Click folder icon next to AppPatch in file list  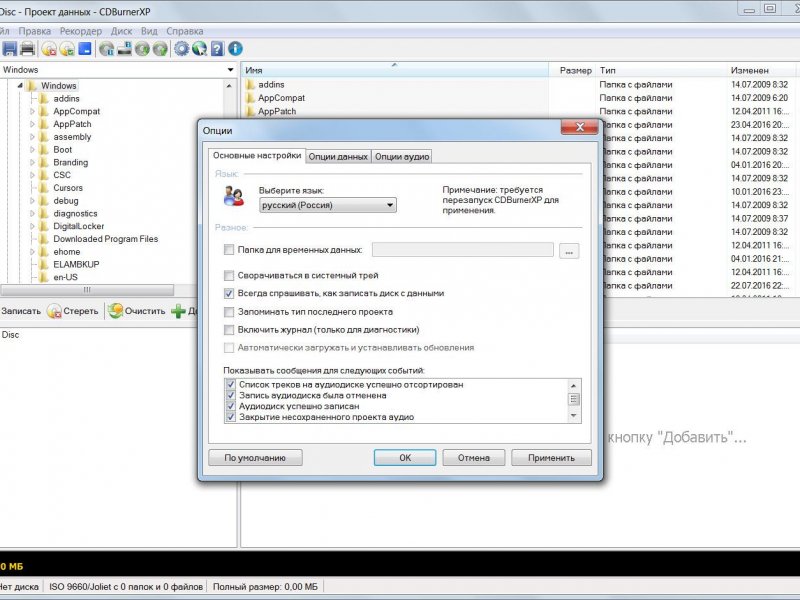(x=250, y=111)
